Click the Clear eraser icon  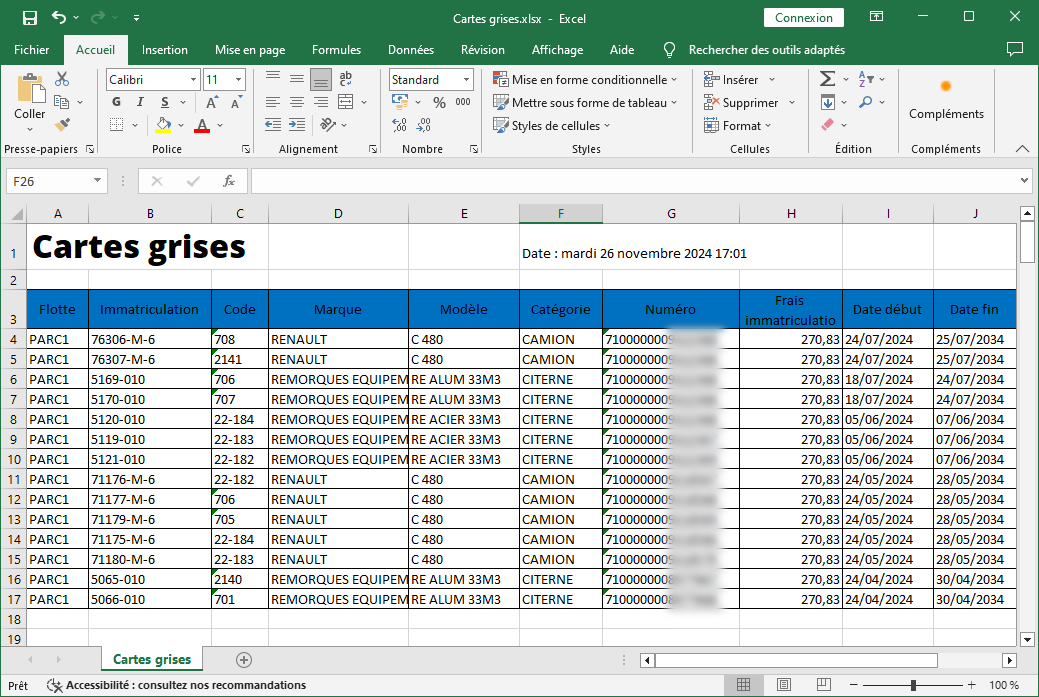tap(828, 125)
